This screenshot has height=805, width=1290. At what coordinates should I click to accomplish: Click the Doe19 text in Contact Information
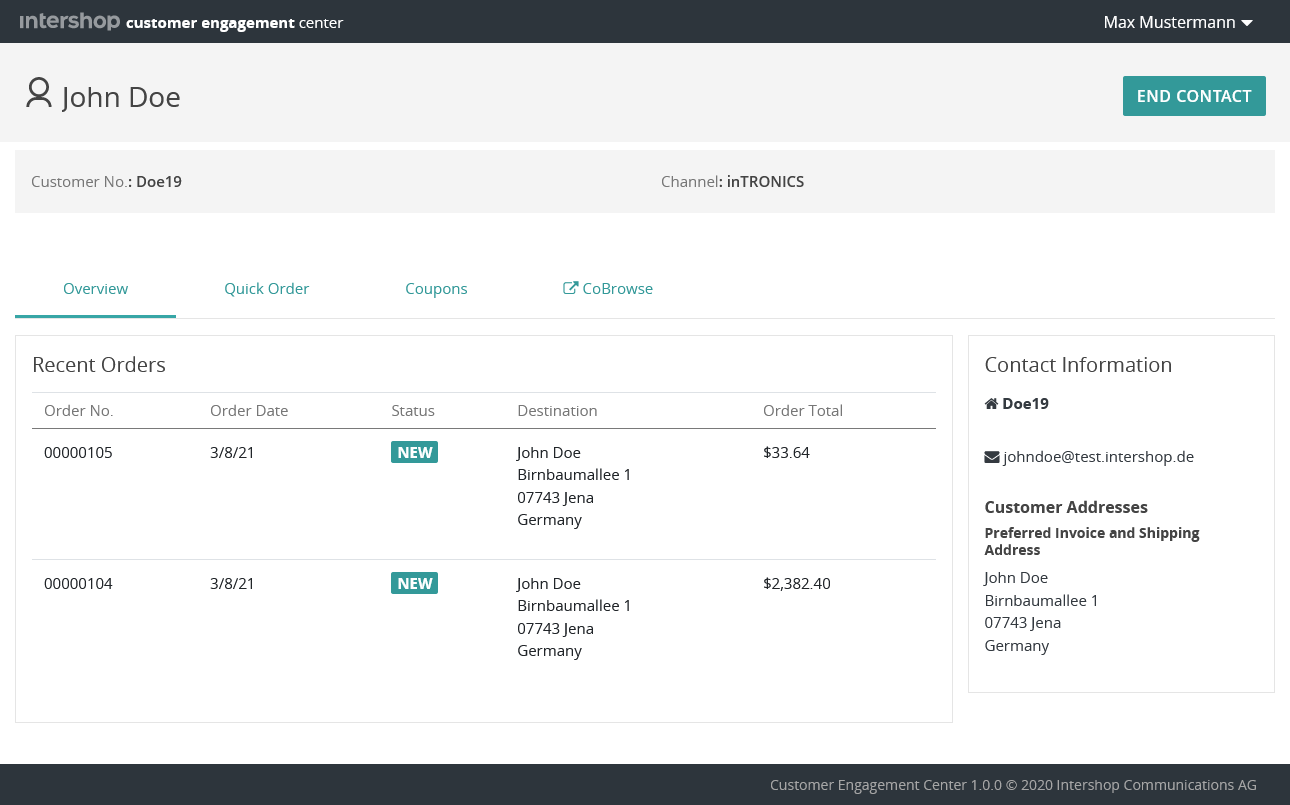point(1025,404)
